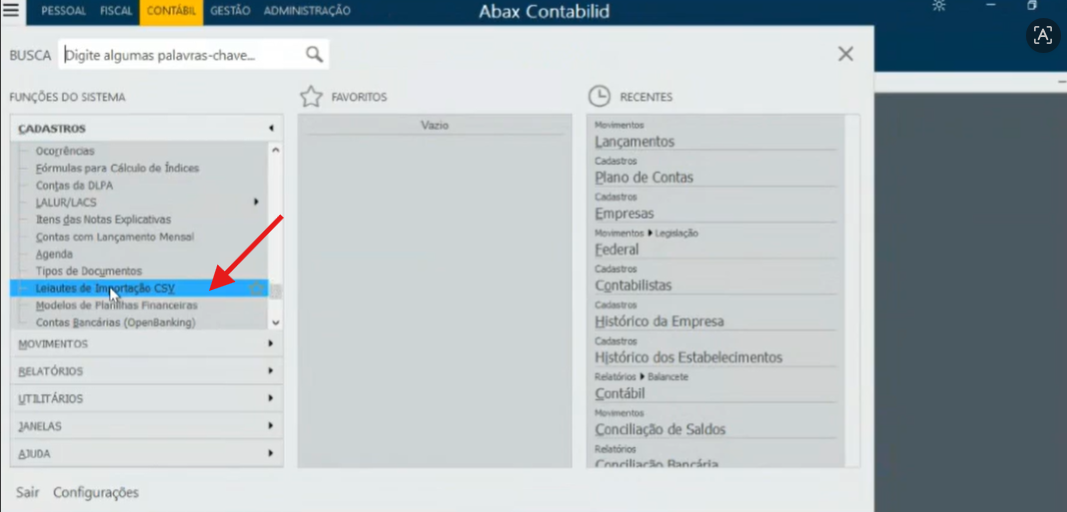Image resolution: width=1067 pixels, height=512 pixels.
Task: Click the round translate 'A' icon
Action: pos(1043,35)
